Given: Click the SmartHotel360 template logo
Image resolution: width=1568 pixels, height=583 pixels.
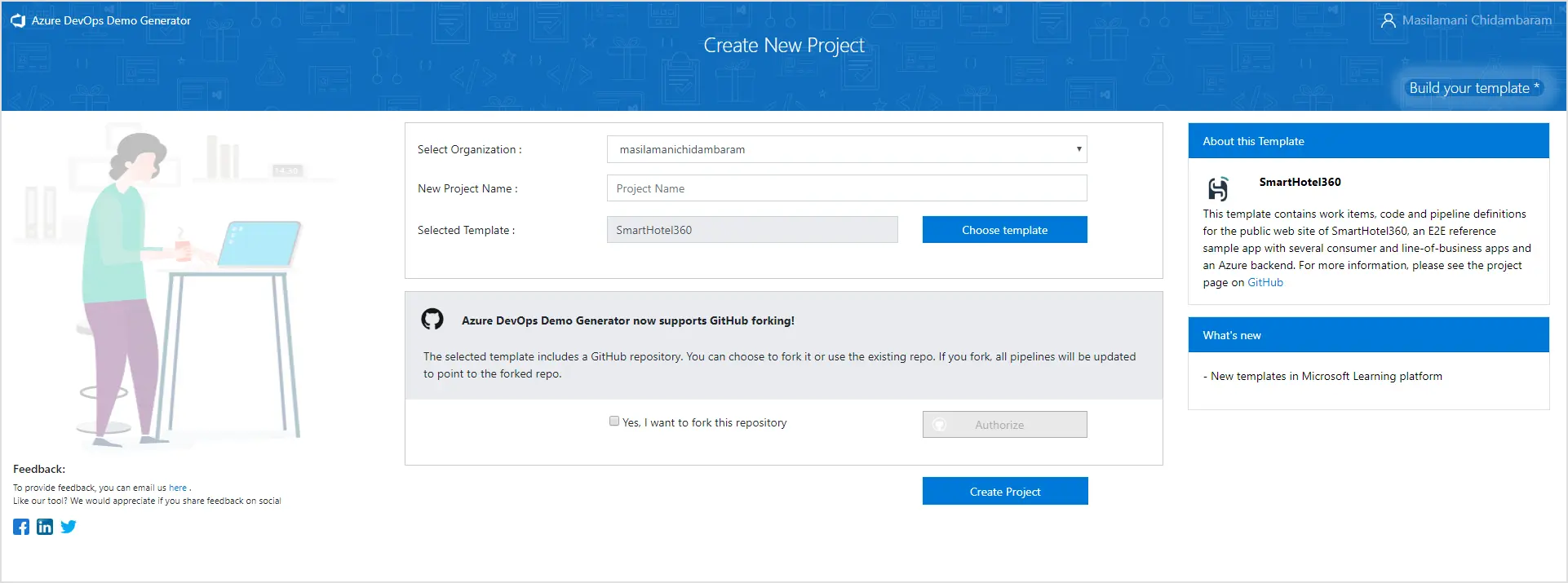Looking at the screenshot, I should coord(1218,188).
